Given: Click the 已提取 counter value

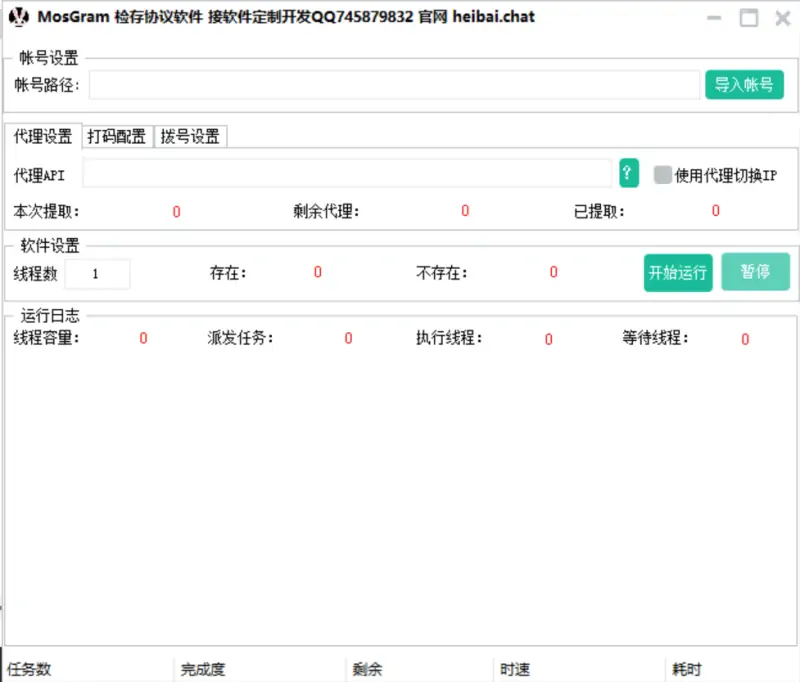Looking at the screenshot, I should (x=715, y=212).
